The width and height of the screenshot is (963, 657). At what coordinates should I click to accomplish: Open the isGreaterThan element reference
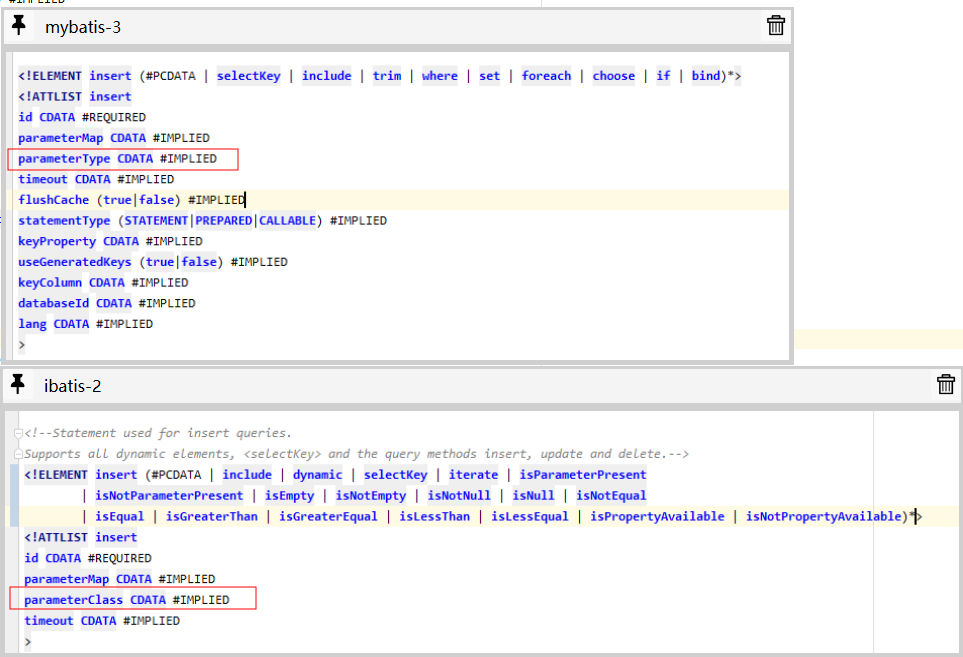pos(212,516)
